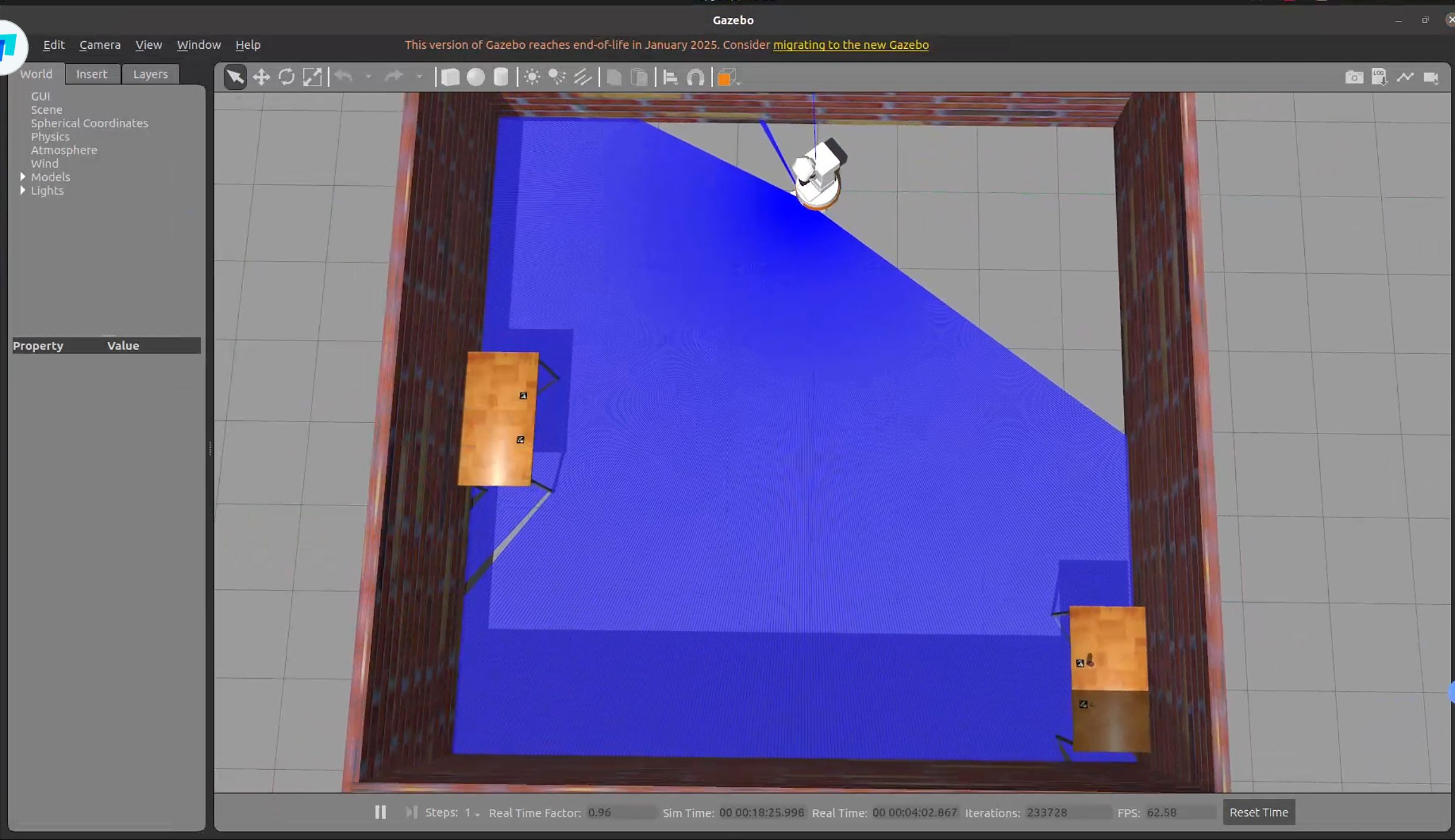This screenshot has height=840, width=1455.
Task: Activate the rotate mode tool
Action: pyautogui.click(x=286, y=77)
